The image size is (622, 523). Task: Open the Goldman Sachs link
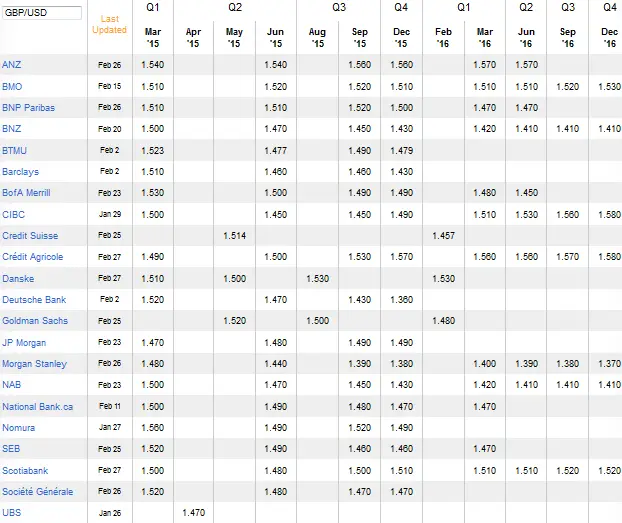(x=35, y=321)
